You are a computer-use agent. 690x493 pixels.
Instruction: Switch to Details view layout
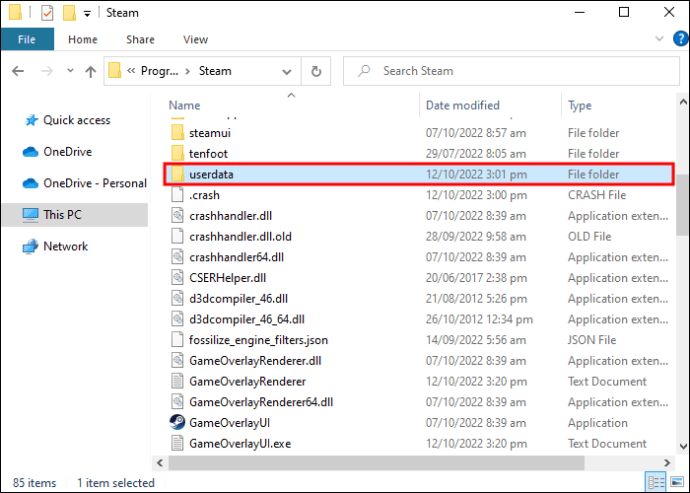coord(656,482)
